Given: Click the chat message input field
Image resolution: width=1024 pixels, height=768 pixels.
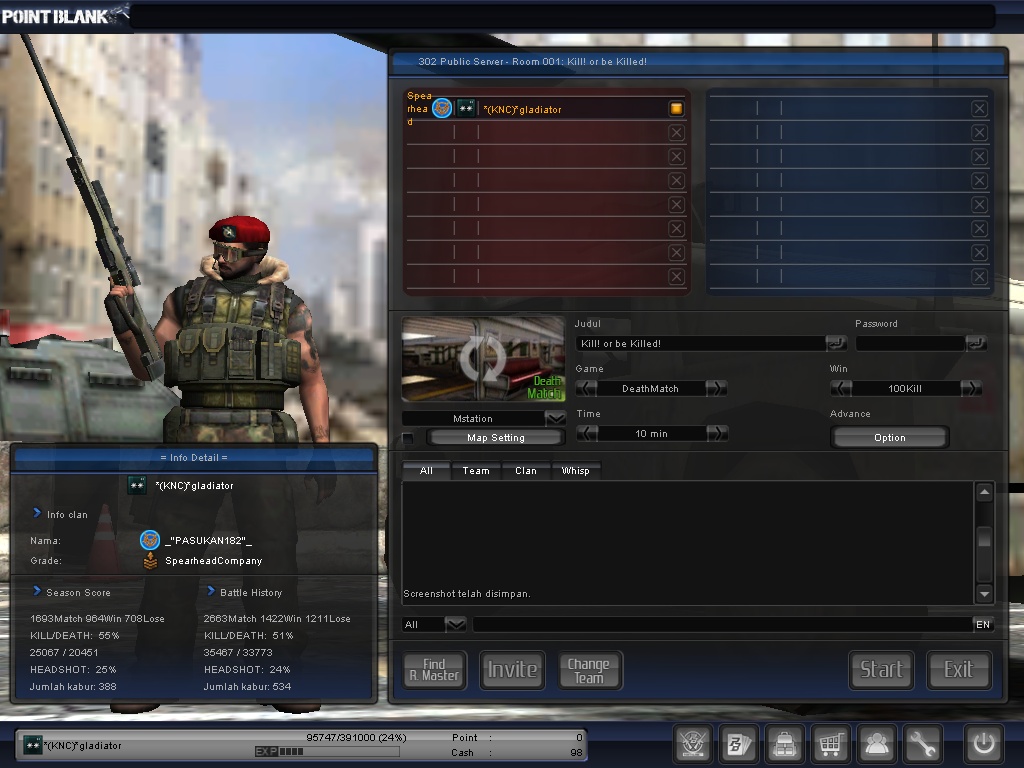Looking at the screenshot, I should coord(700,623).
